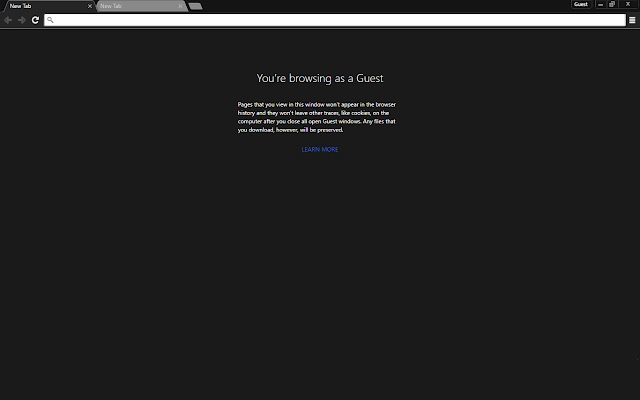Open the Guest profile dropdown

[581, 5]
